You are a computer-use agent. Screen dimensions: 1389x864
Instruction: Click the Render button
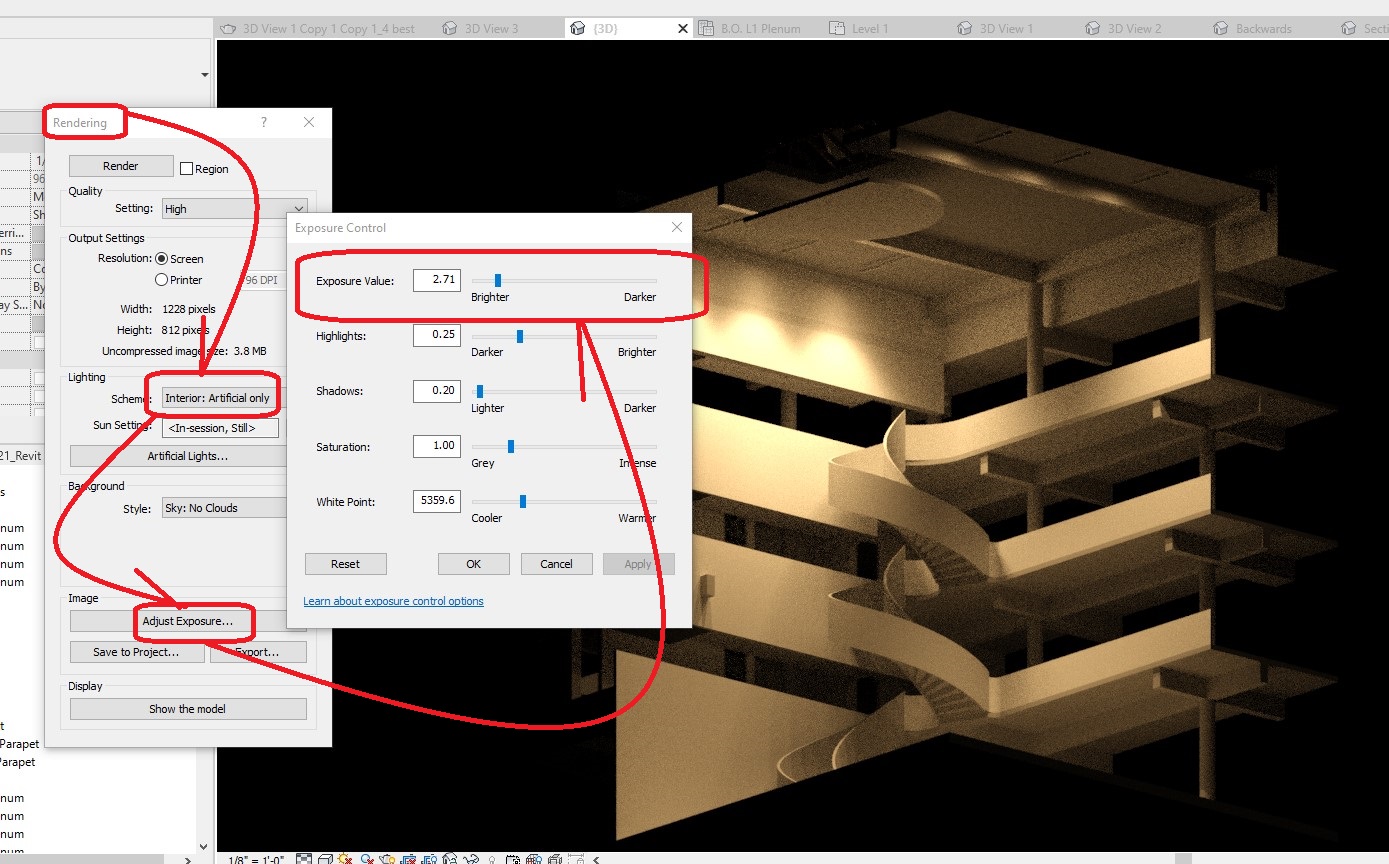(120, 165)
